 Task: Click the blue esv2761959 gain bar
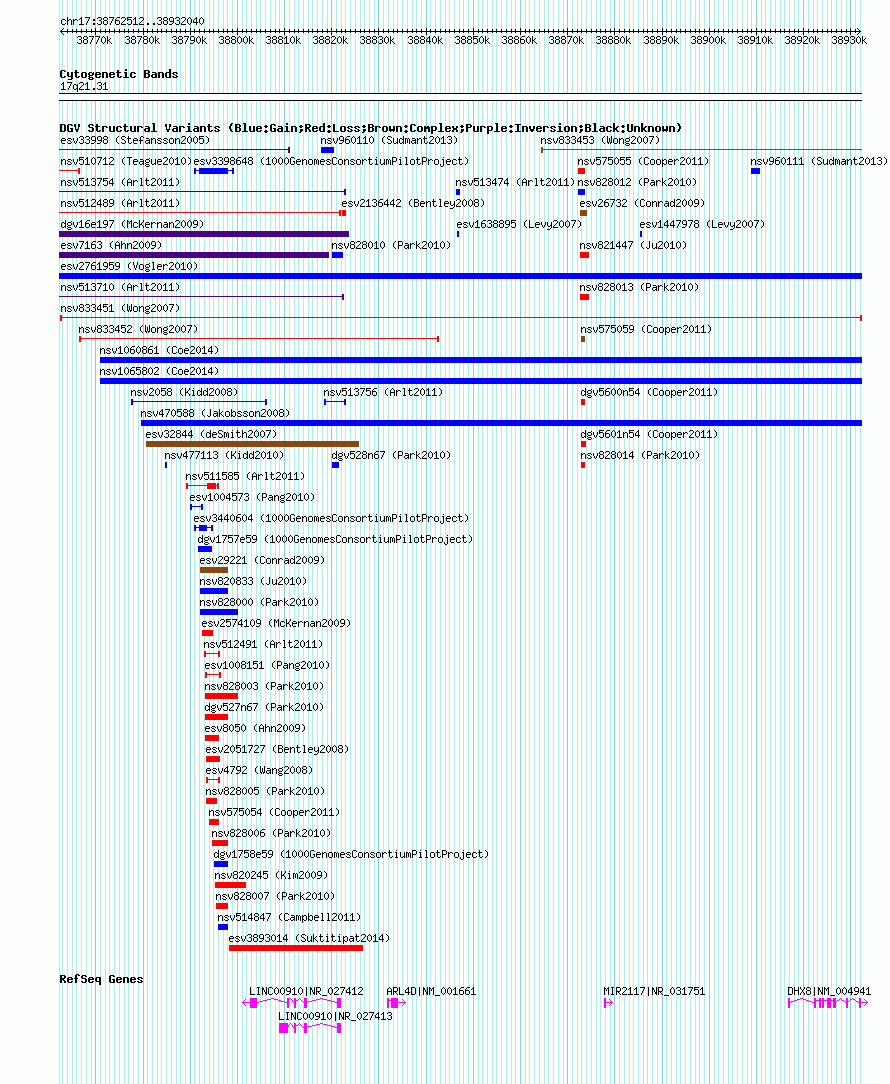(x=461, y=276)
